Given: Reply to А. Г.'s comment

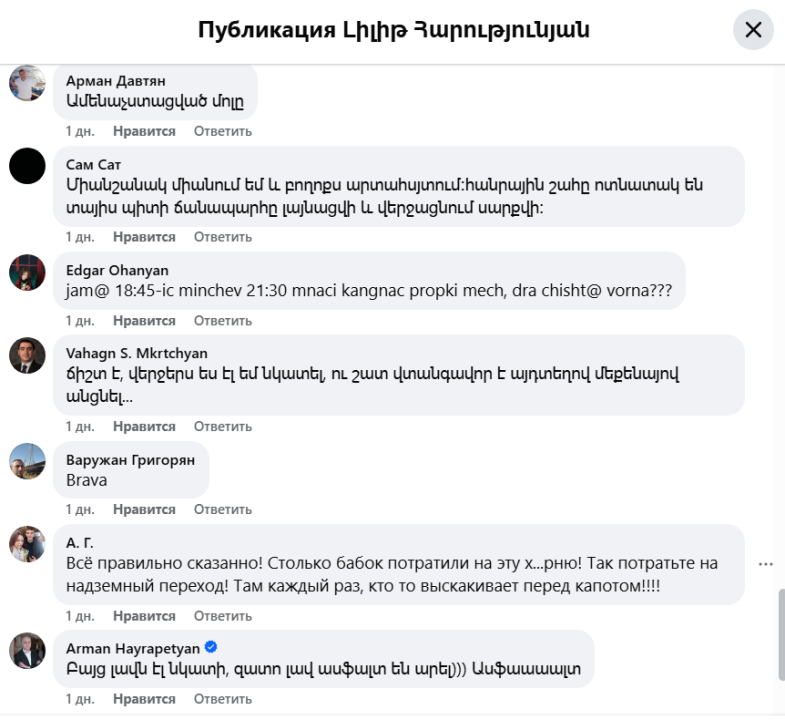Looking at the screenshot, I should coord(223,616).
